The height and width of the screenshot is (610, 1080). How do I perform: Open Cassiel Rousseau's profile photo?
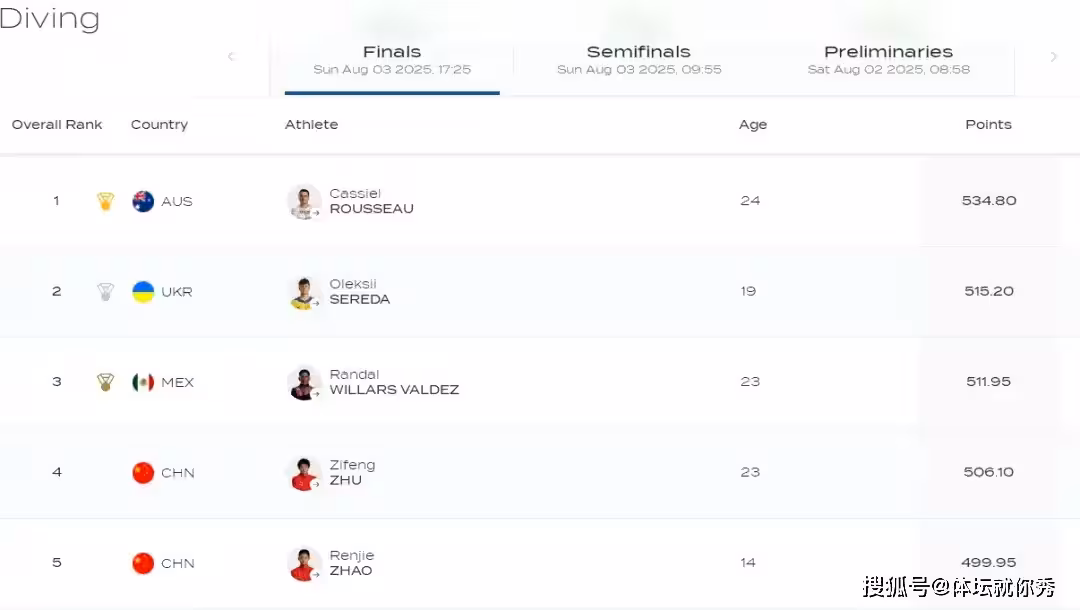303,201
